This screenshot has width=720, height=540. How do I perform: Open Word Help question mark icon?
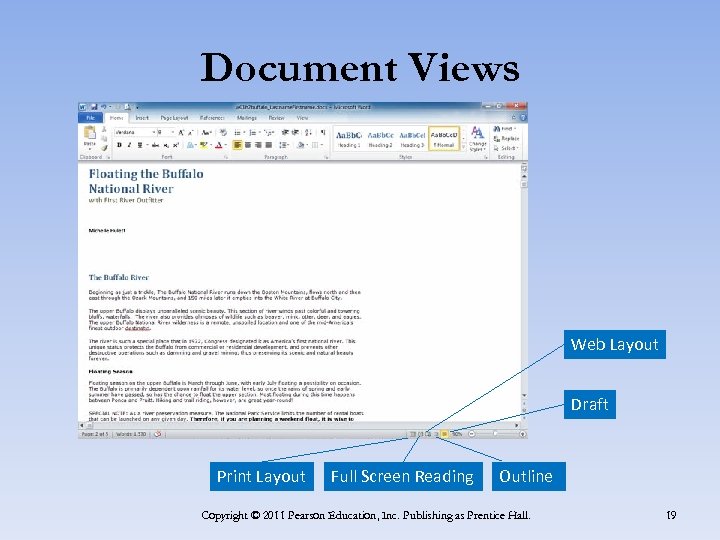pos(523,118)
